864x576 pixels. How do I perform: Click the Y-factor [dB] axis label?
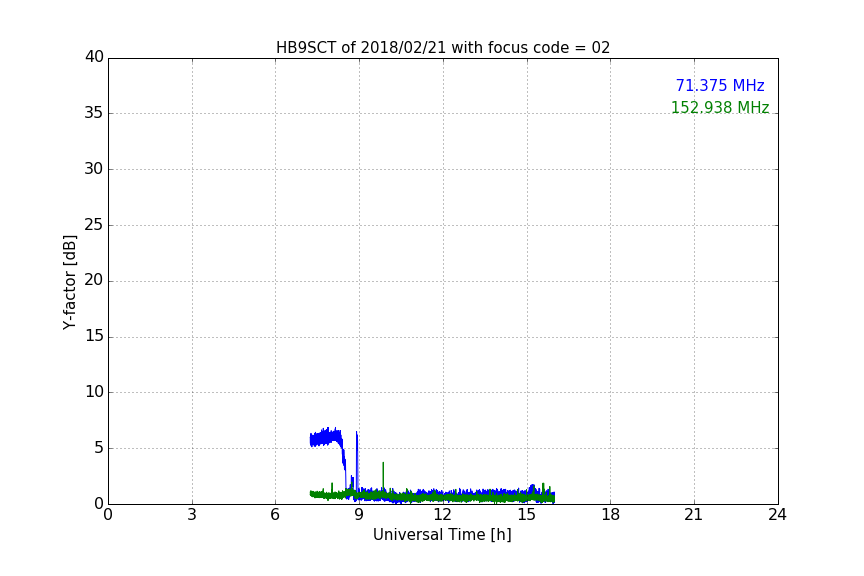pos(69,282)
